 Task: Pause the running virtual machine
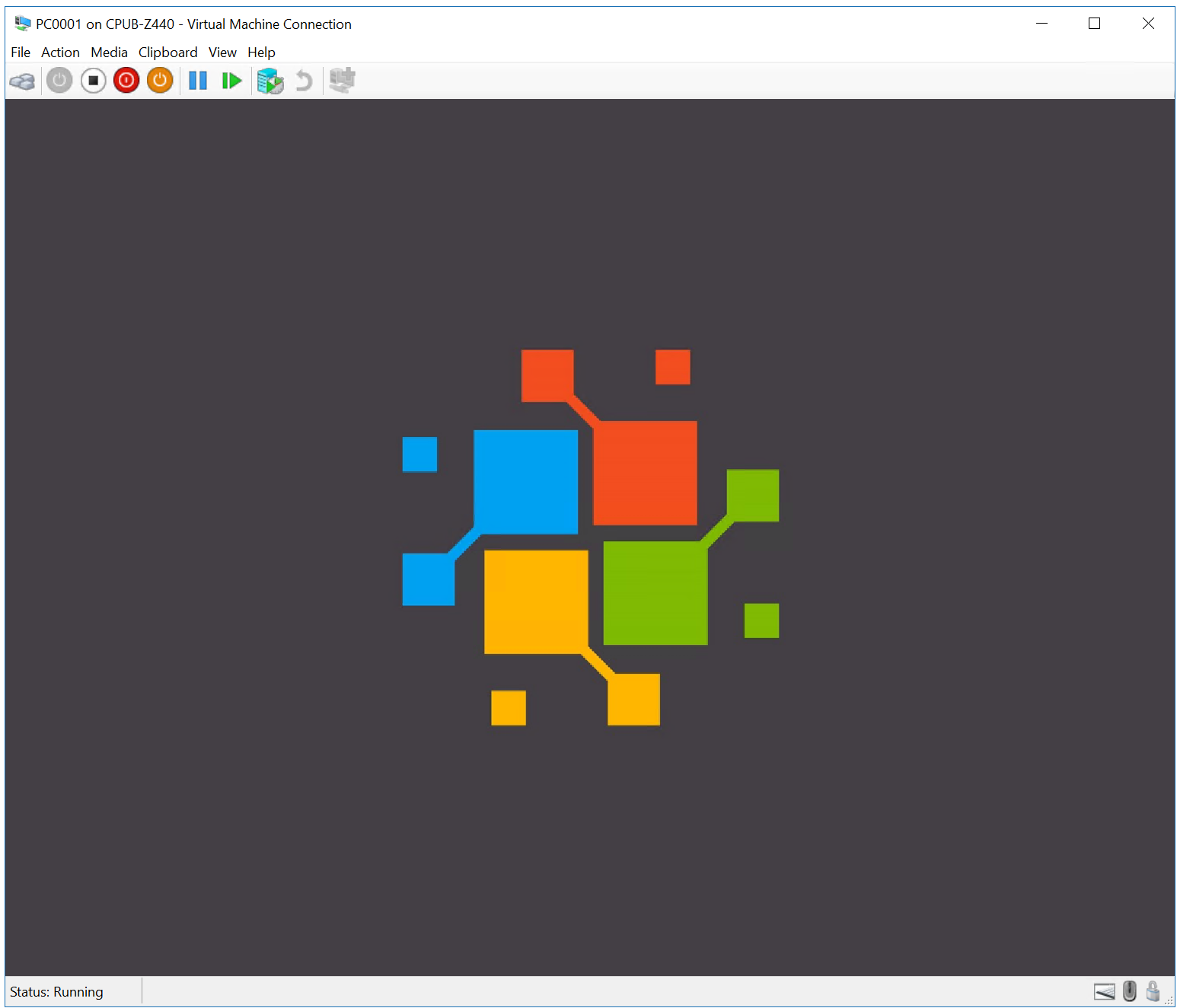pyautogui.click(x=198, y=81)
